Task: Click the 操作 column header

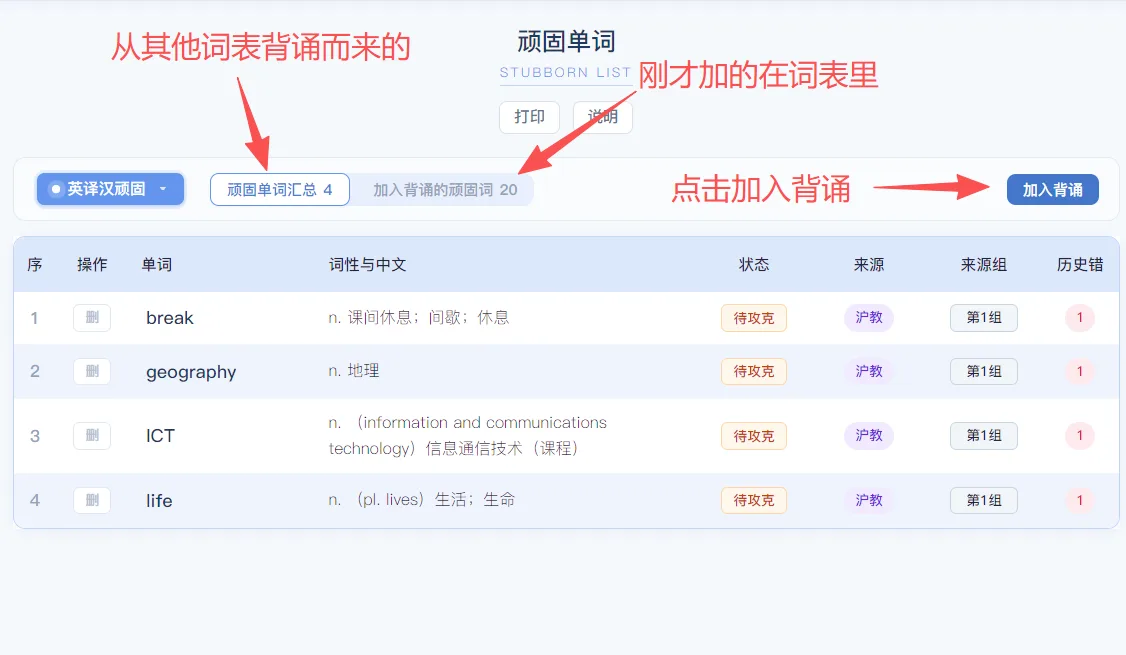Action: pos(93,264)
